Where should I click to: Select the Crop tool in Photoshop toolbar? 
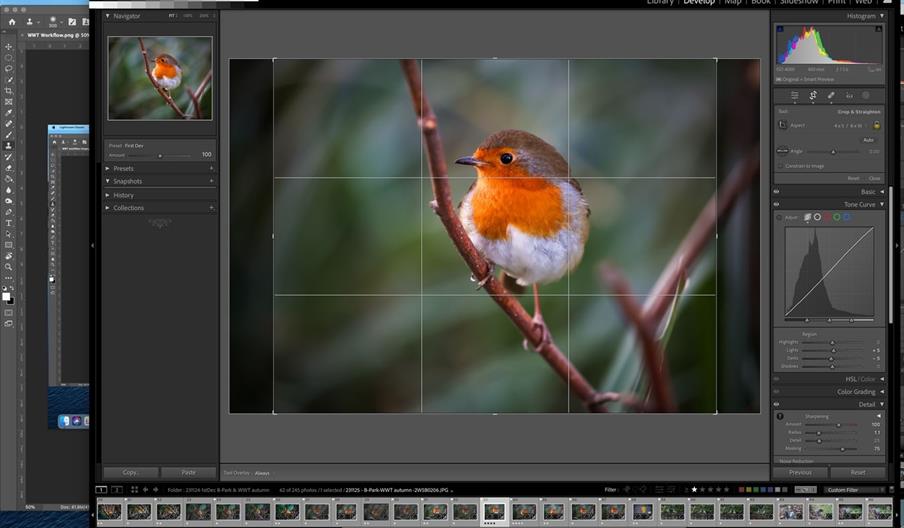(x=8, y=90)
